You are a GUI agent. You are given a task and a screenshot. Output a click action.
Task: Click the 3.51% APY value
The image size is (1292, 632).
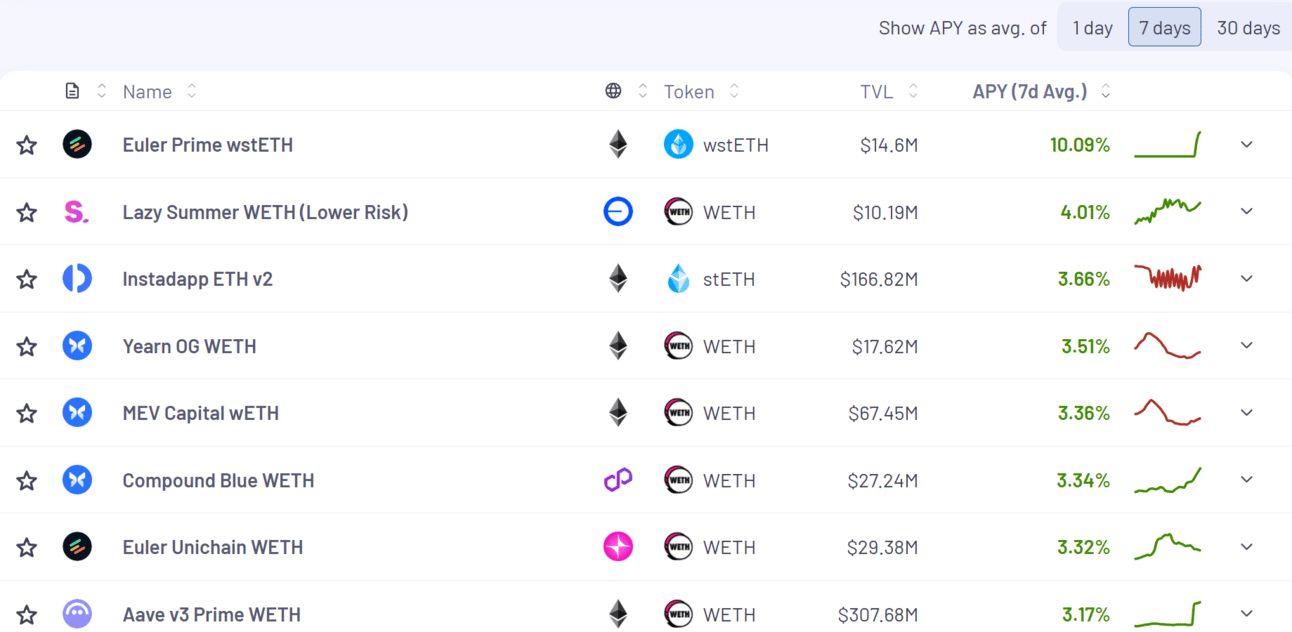1086,346
